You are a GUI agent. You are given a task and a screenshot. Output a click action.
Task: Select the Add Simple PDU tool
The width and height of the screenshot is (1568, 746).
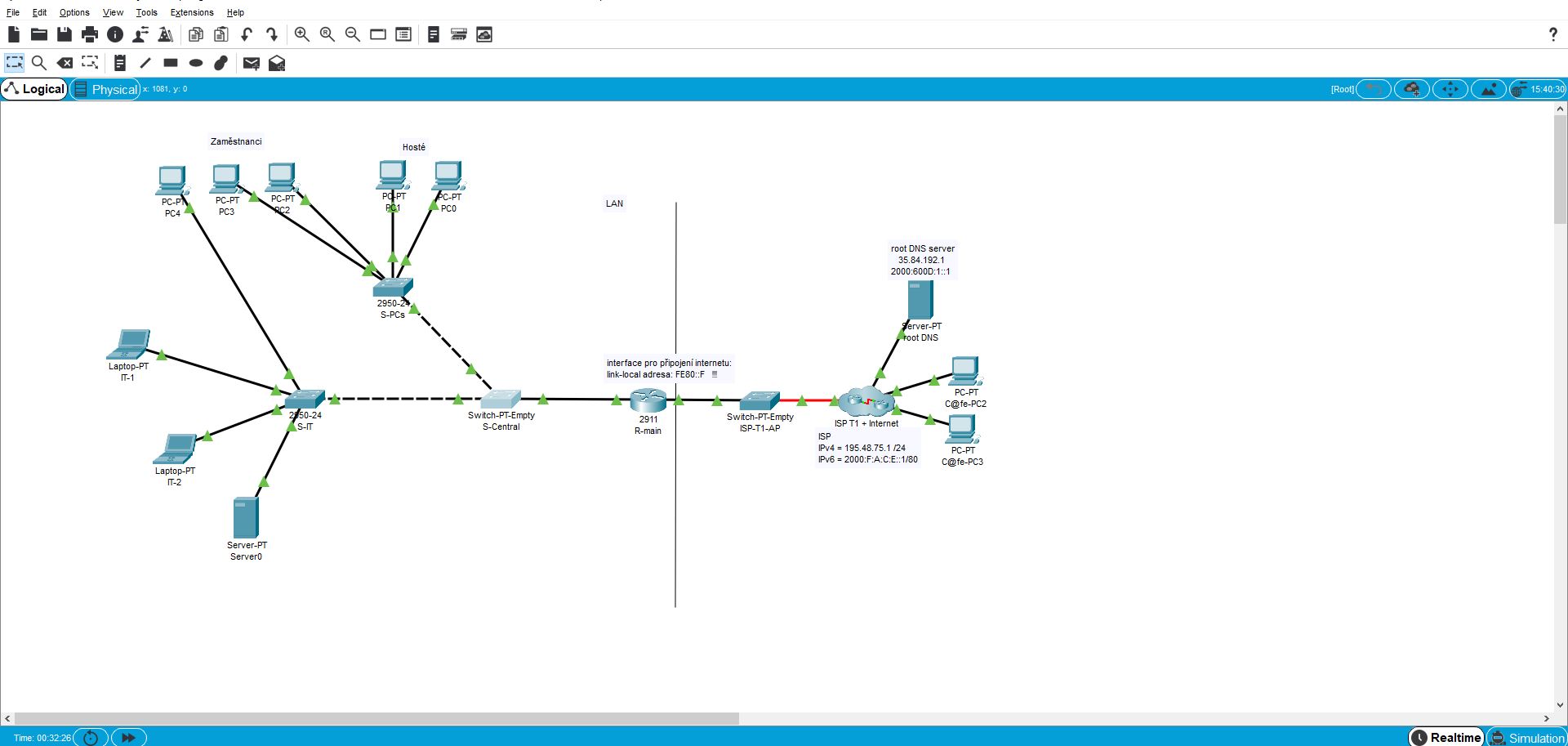(x=251, y=63)
